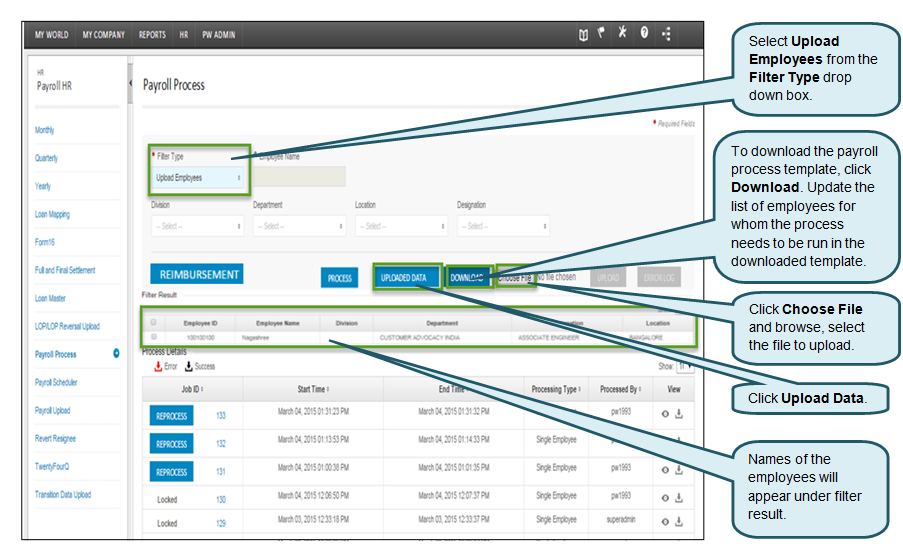903x550 pixels.
Task: Collapse the left sidebar with the arrow handle
Action: coord(131,82)
